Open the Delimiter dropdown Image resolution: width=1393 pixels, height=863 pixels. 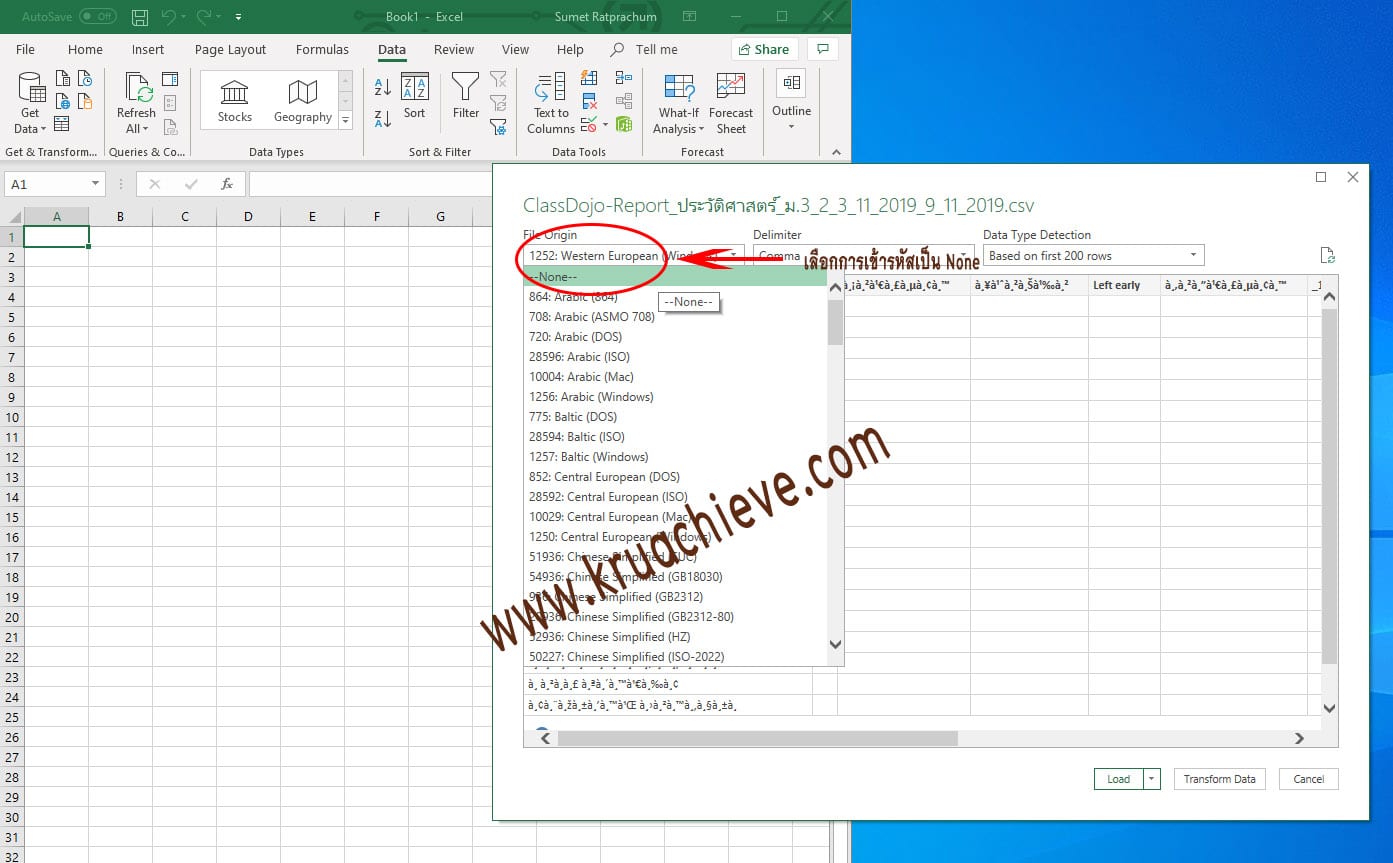864,256
